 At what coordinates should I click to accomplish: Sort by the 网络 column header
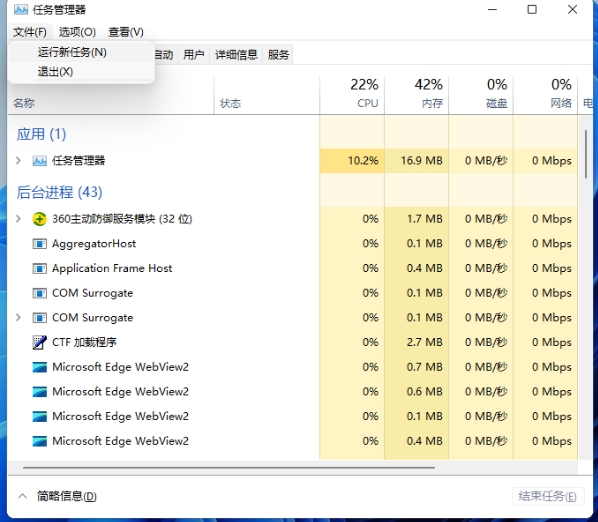pos(545,94)
